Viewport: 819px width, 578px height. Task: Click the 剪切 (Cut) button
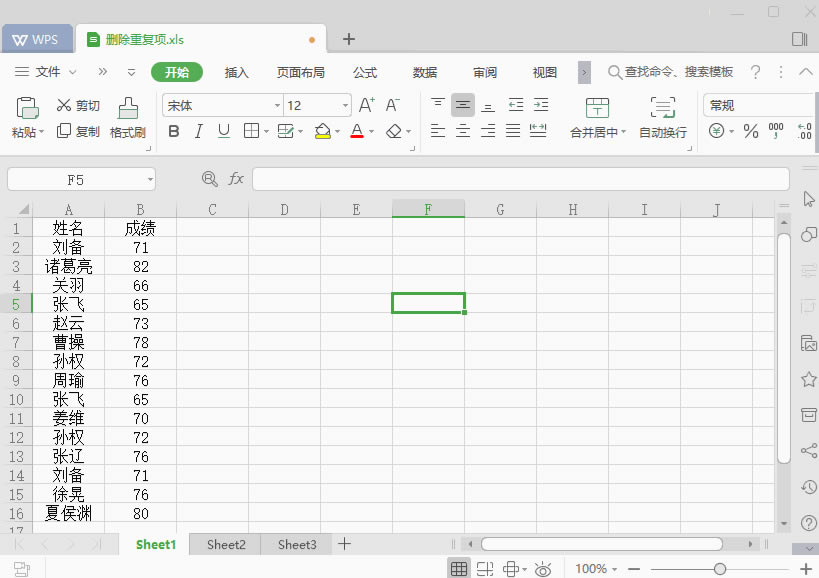coord(75,104)
